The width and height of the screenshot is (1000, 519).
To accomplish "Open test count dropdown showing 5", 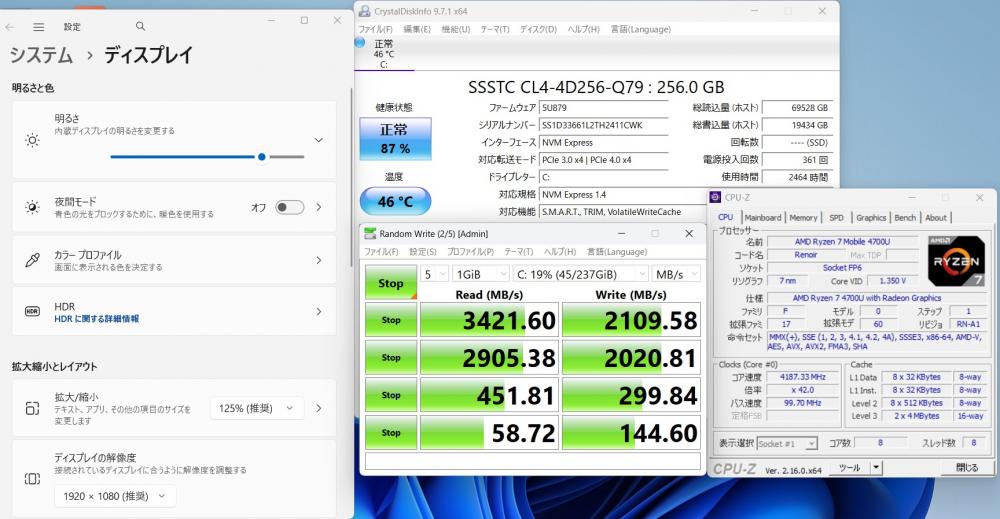I will (434, 274).
